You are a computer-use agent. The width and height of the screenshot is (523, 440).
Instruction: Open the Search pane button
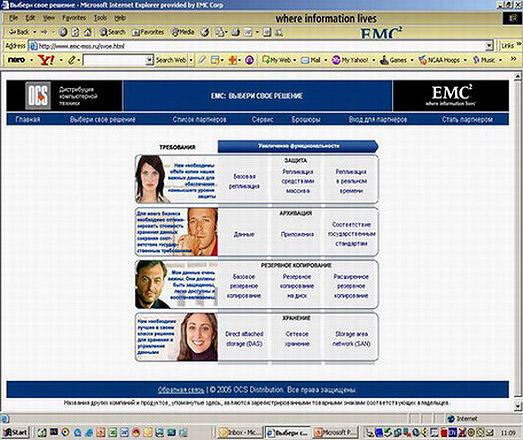(113, 32)
